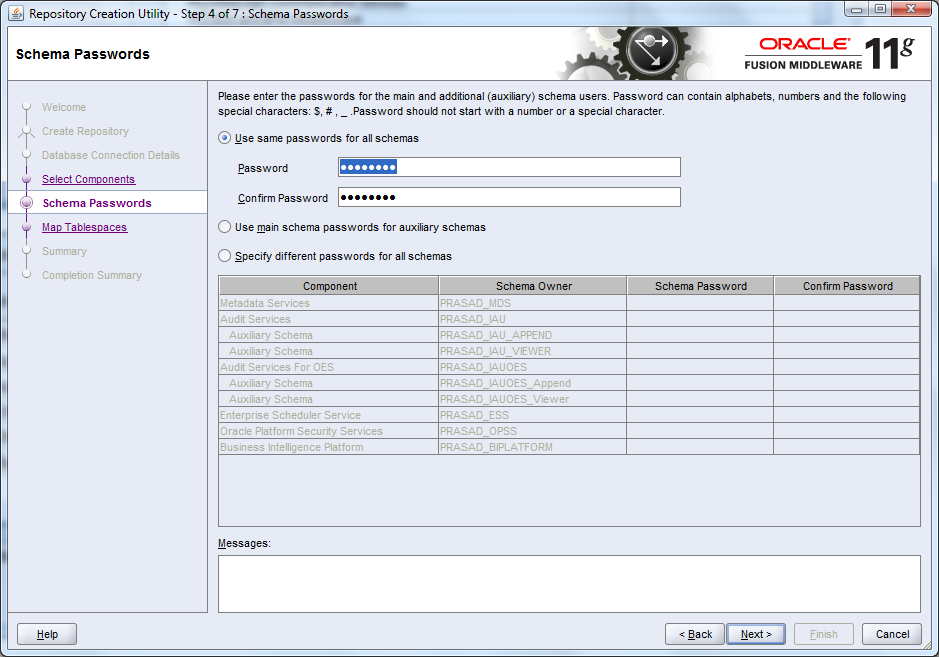Click the PRASAD_IAU_VIEWER schema owner cell
Screen dimensions: 939x657
click(533, 351)
